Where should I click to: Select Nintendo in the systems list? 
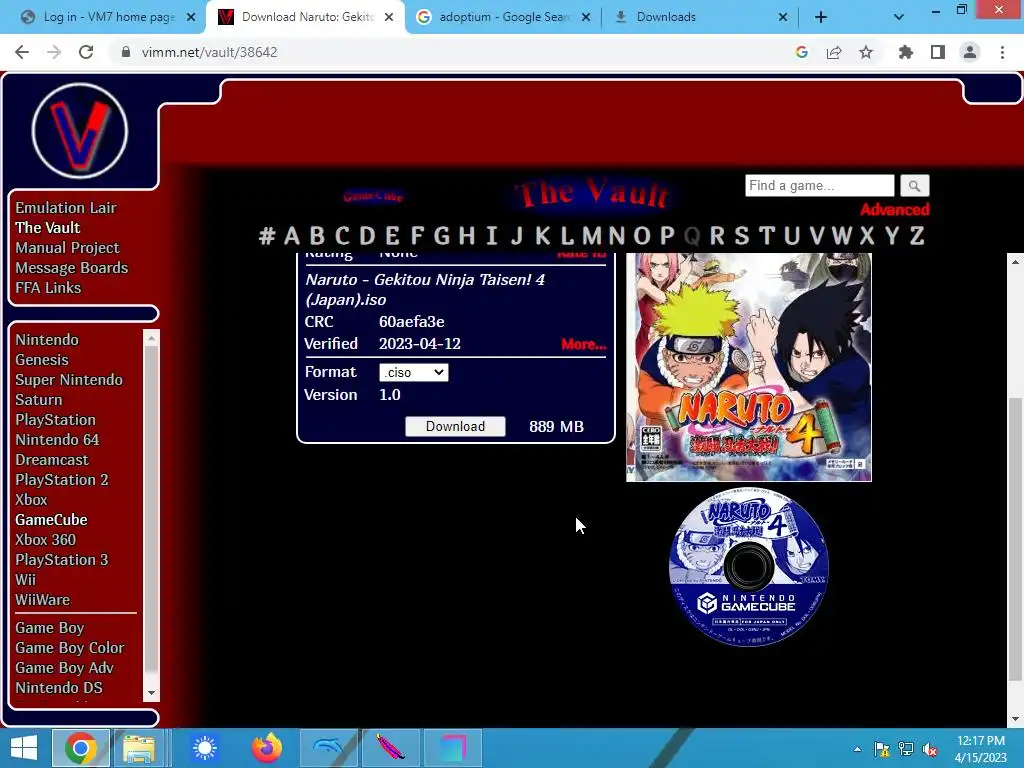[46, 340]
